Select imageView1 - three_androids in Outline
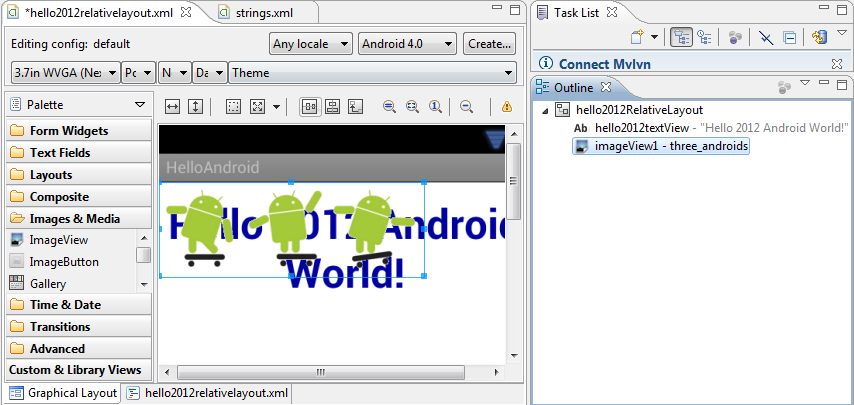The height and width of the screenshot is (405, 854). point(661,146)
